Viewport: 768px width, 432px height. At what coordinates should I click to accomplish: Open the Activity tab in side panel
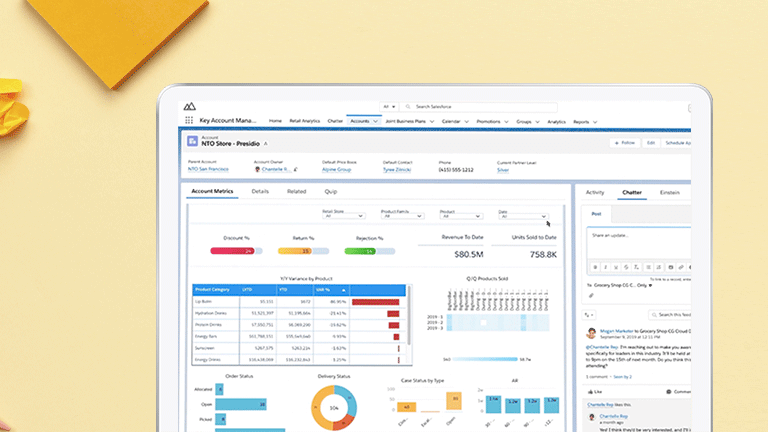click(595, 191)
